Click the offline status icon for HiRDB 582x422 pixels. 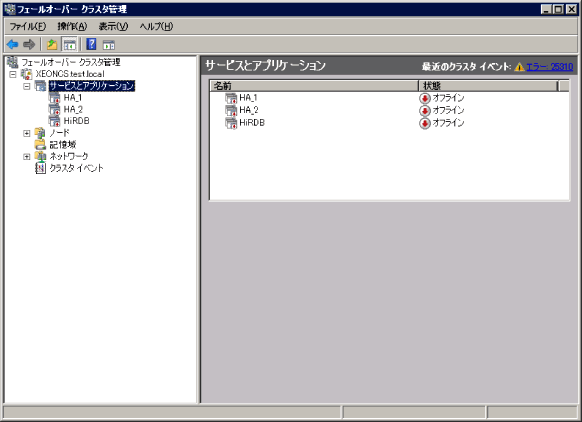[x=425, y=123]
